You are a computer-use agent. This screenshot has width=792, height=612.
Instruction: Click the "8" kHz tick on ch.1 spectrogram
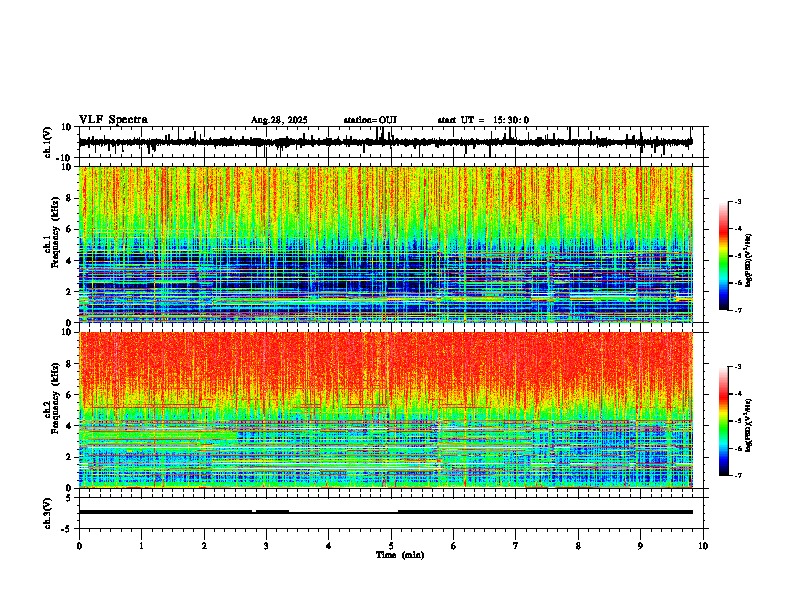[x=70, y=198]
